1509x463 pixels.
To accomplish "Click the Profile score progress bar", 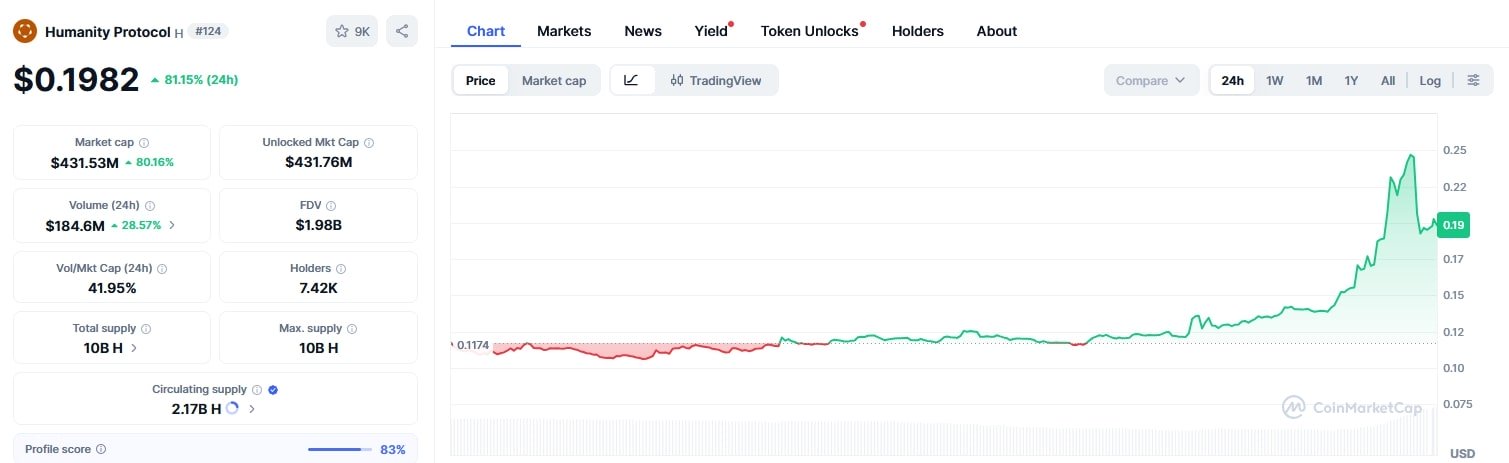I will [339, 450].
